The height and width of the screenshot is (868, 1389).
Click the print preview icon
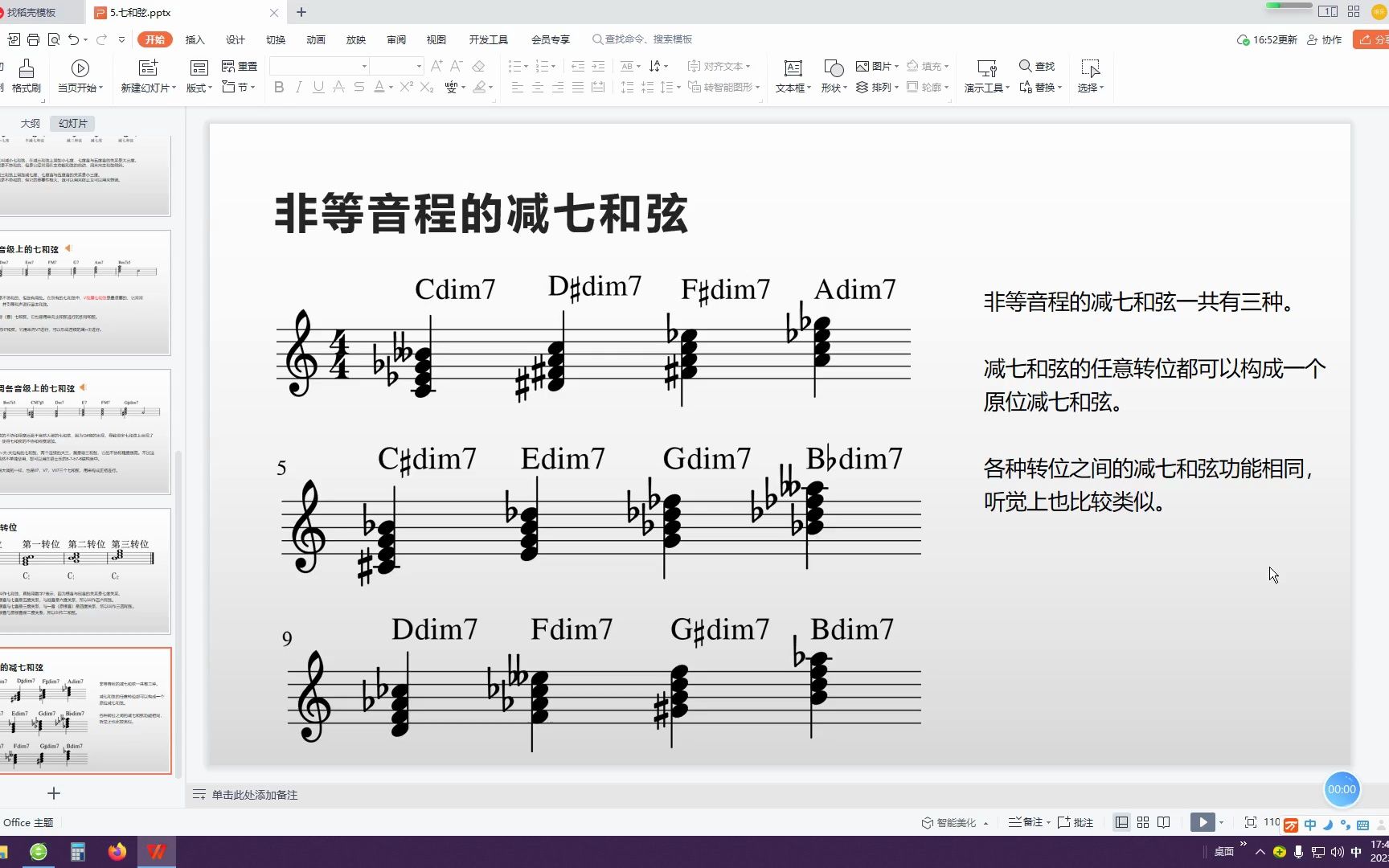tap(54, 39)
